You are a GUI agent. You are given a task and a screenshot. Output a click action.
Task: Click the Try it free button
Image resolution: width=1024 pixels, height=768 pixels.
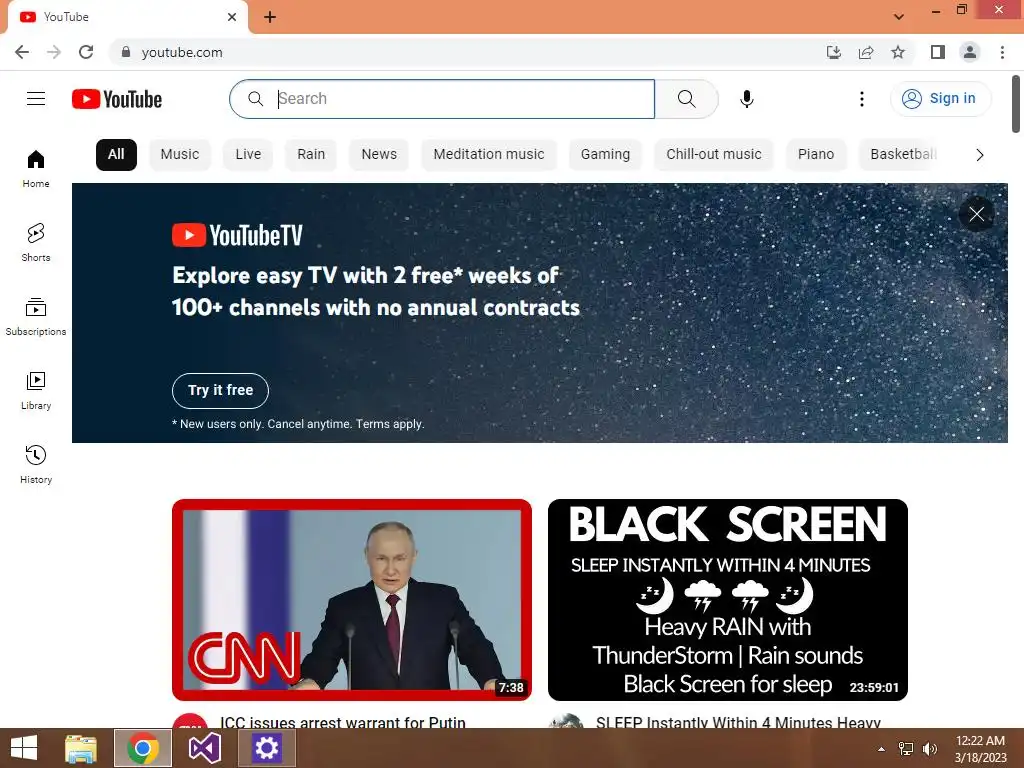pos(220,391)
